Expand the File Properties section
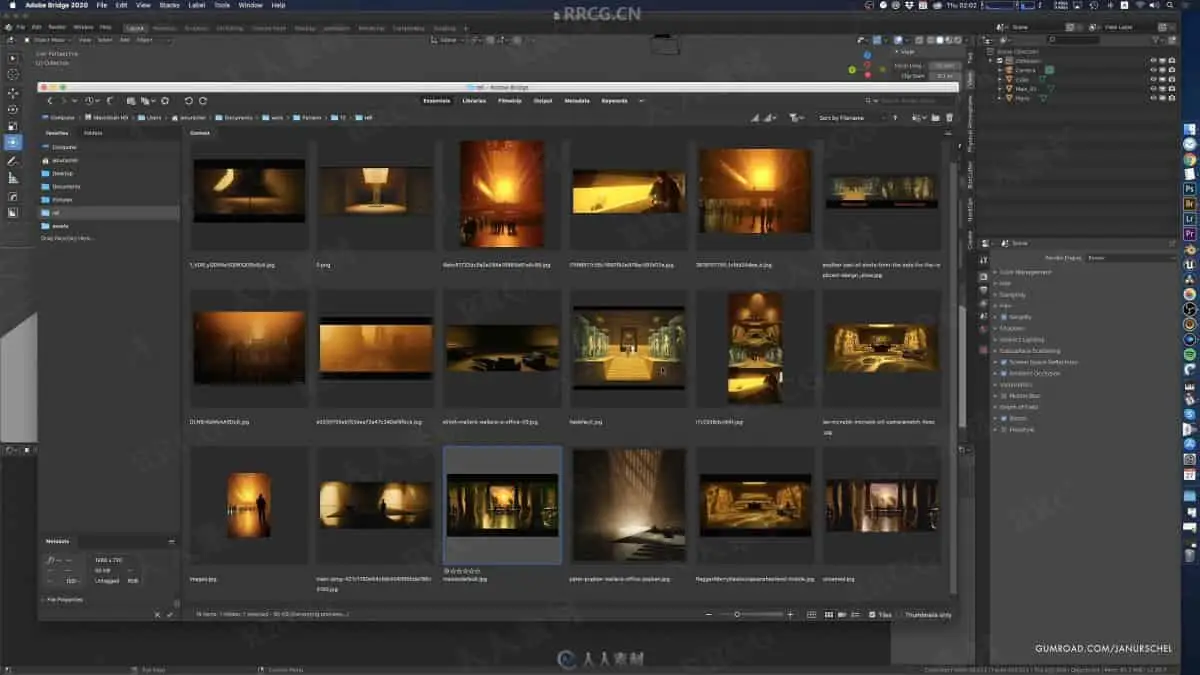1200x675 pixels. [65, 599]
